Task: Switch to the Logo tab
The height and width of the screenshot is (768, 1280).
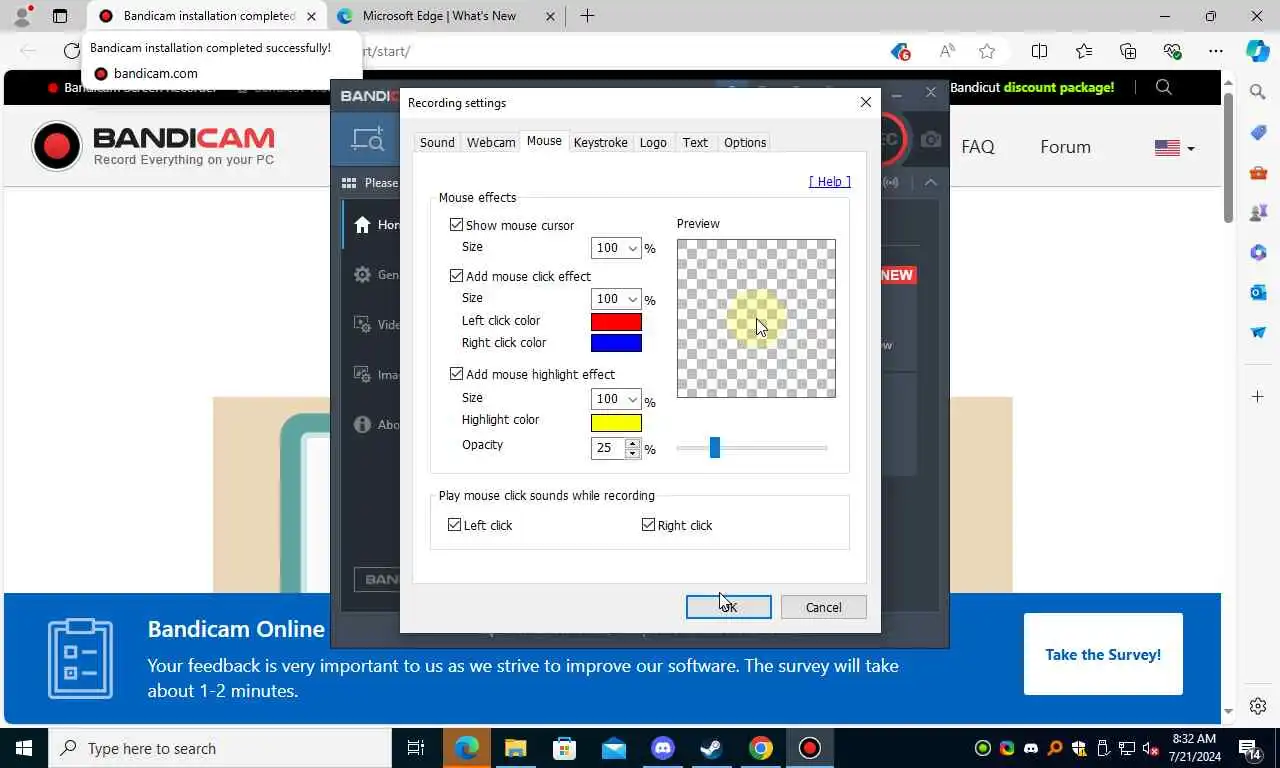Action: click(x=653, y=142)
